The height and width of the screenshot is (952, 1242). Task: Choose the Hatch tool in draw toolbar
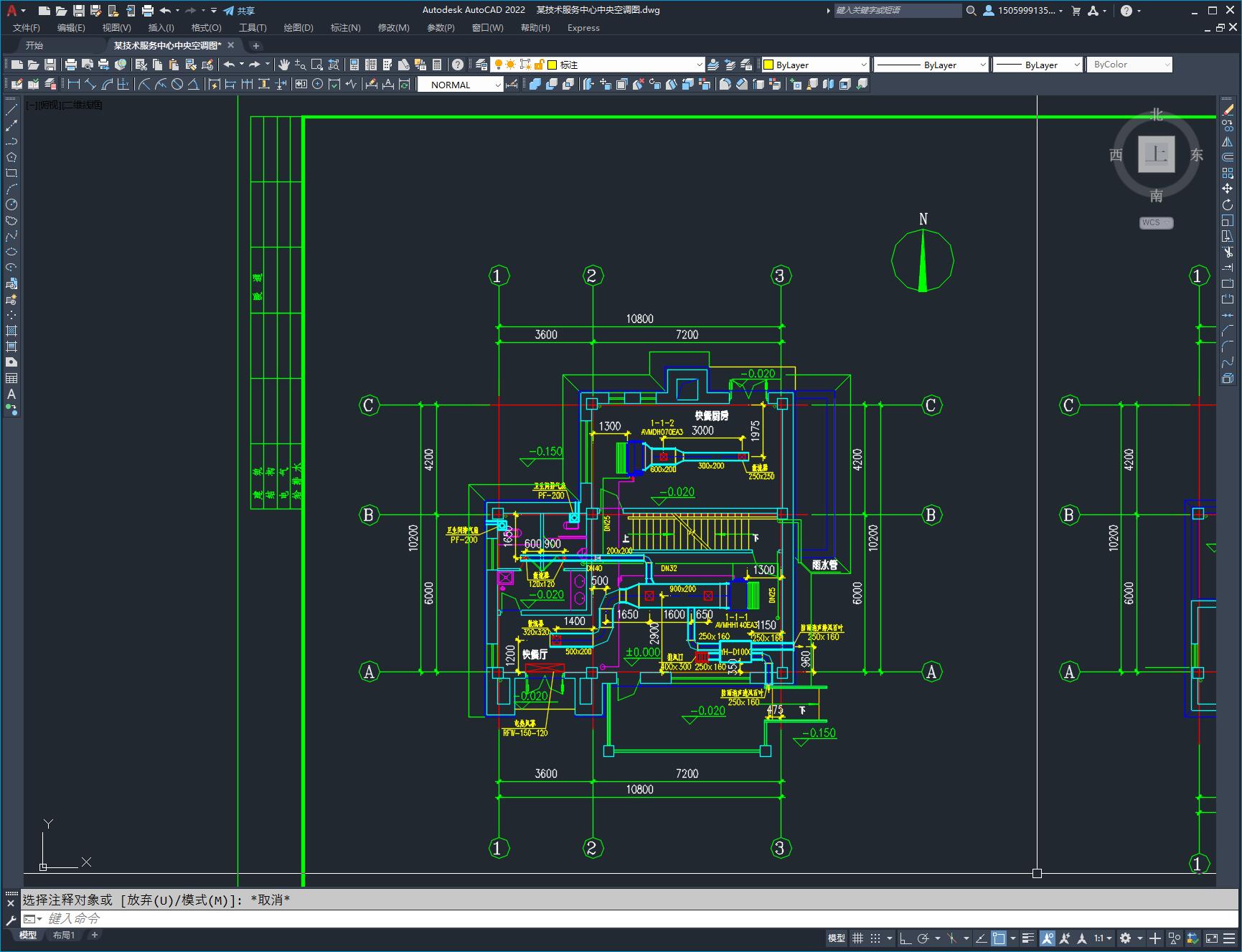pyautogui.click(x=11, y=331)
